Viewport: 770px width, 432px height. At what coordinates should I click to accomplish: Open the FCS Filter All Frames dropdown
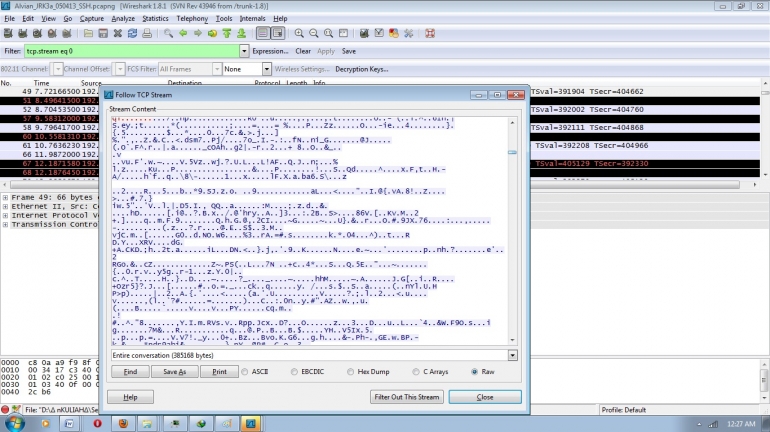(217, 69)
